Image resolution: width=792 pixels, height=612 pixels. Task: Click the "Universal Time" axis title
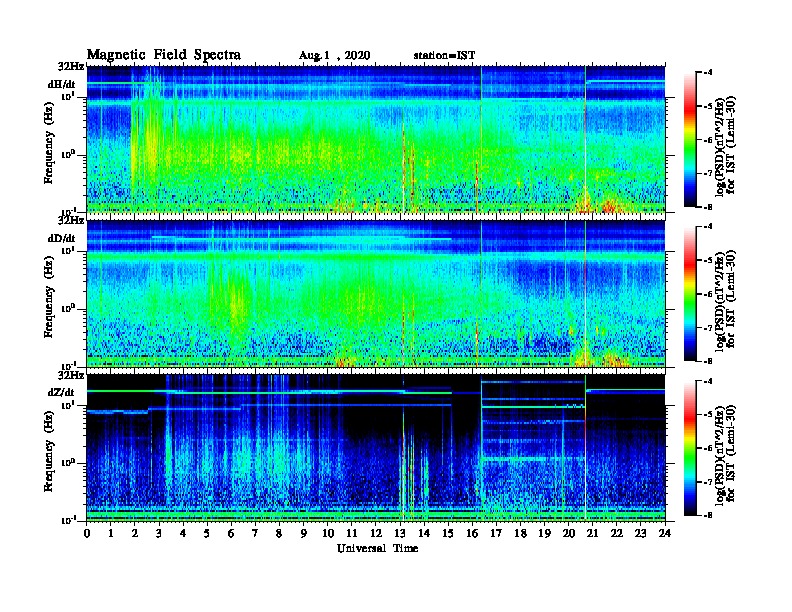tap(377, 548)
